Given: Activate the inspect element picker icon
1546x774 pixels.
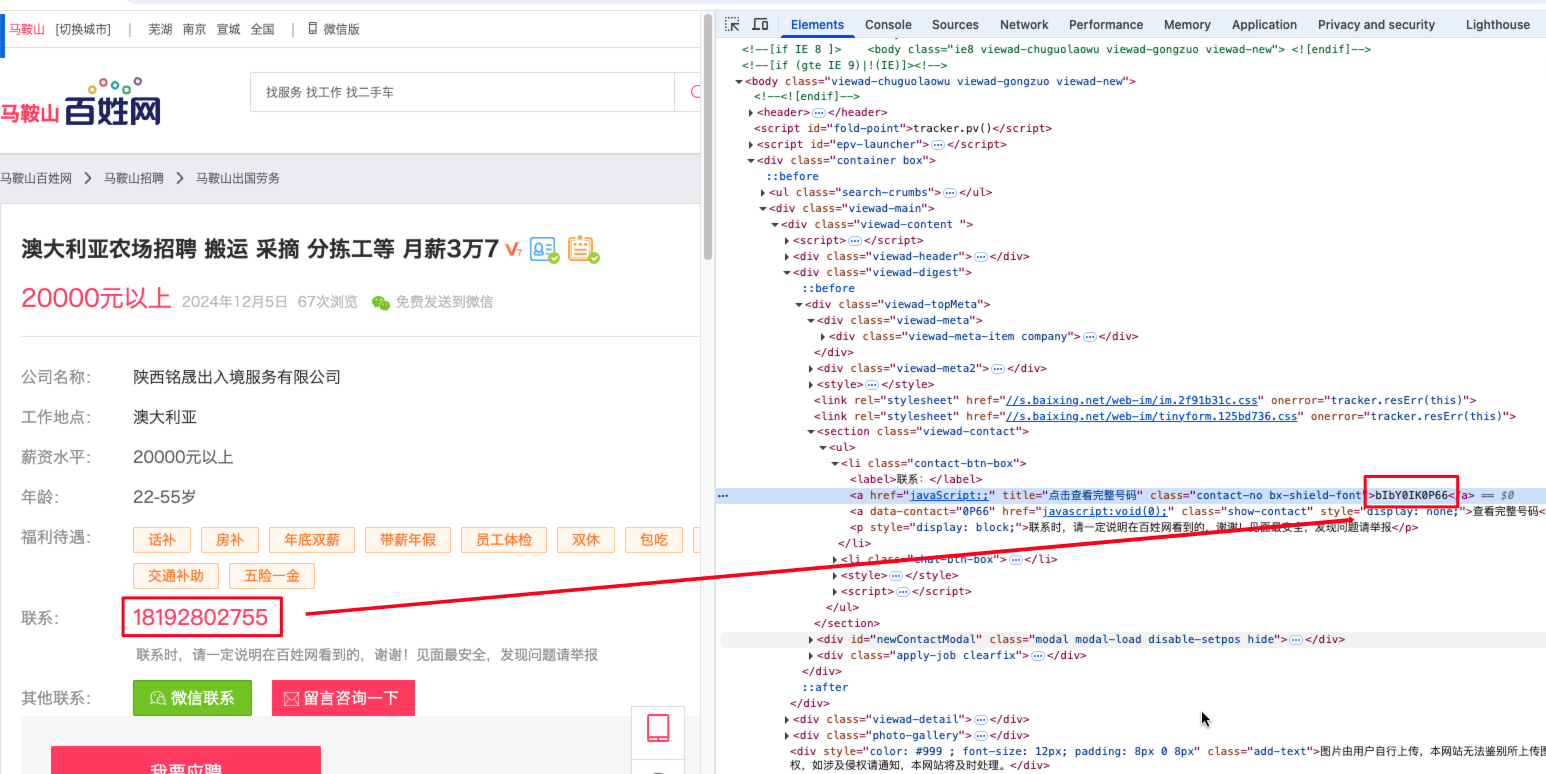Looking at the screenshot, I should click(x=732, y=24).
